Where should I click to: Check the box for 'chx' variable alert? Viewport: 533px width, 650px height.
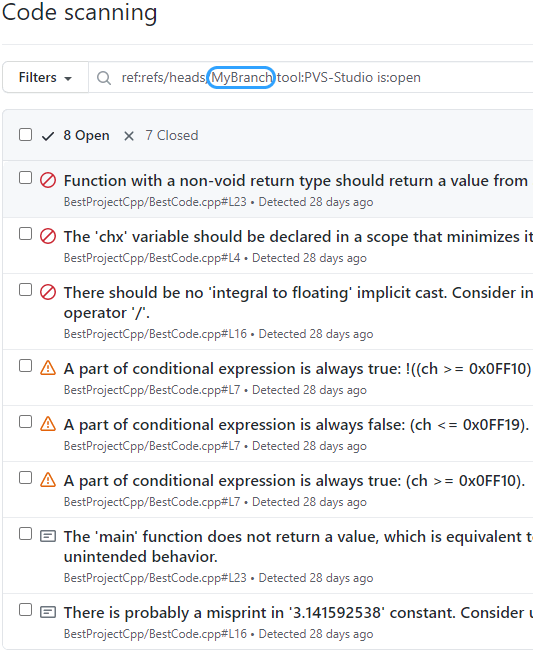pos(26,234)
